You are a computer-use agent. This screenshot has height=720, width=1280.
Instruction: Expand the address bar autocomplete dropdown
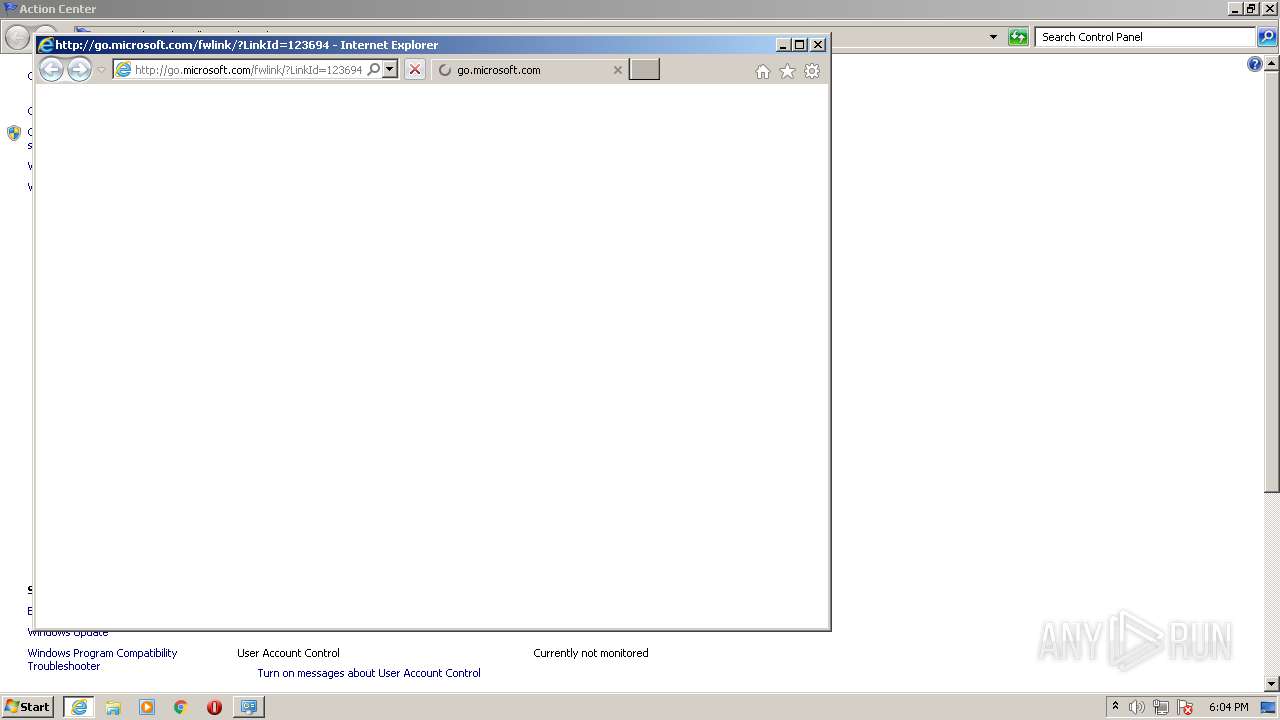point(390,70)
